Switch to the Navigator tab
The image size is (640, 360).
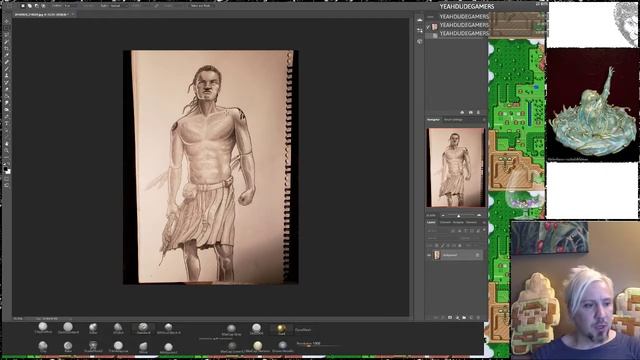pos(433,120)
